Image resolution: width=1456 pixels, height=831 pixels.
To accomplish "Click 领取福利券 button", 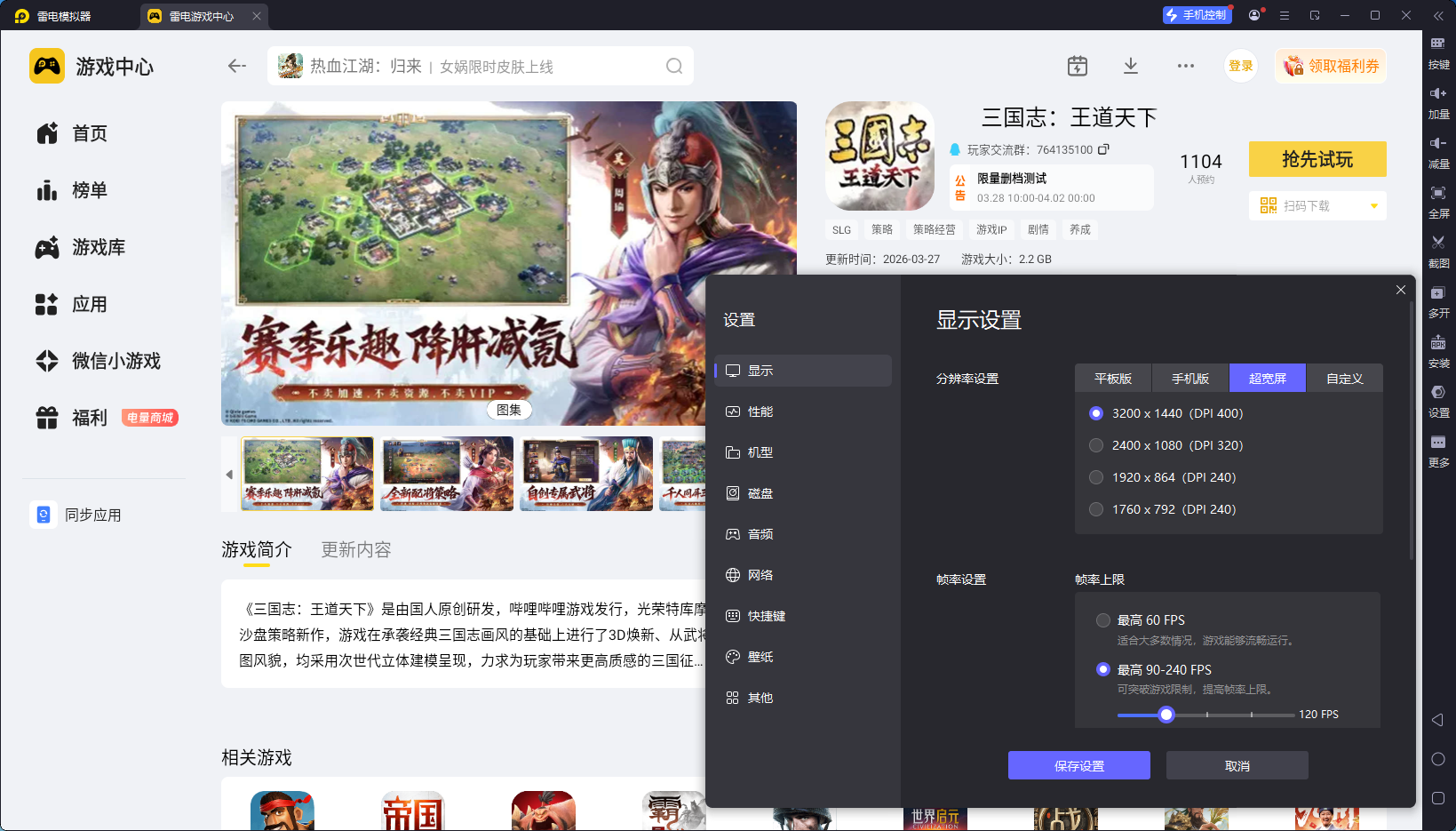I will (x=1331, y=66).
